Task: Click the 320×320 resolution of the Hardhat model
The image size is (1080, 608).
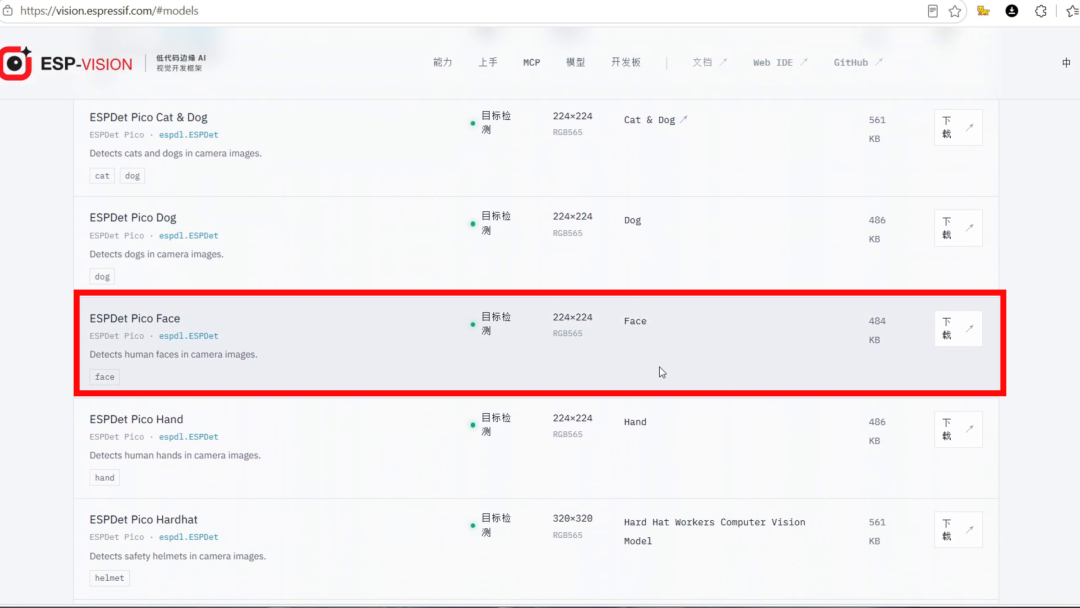Action: click(572, 518)
